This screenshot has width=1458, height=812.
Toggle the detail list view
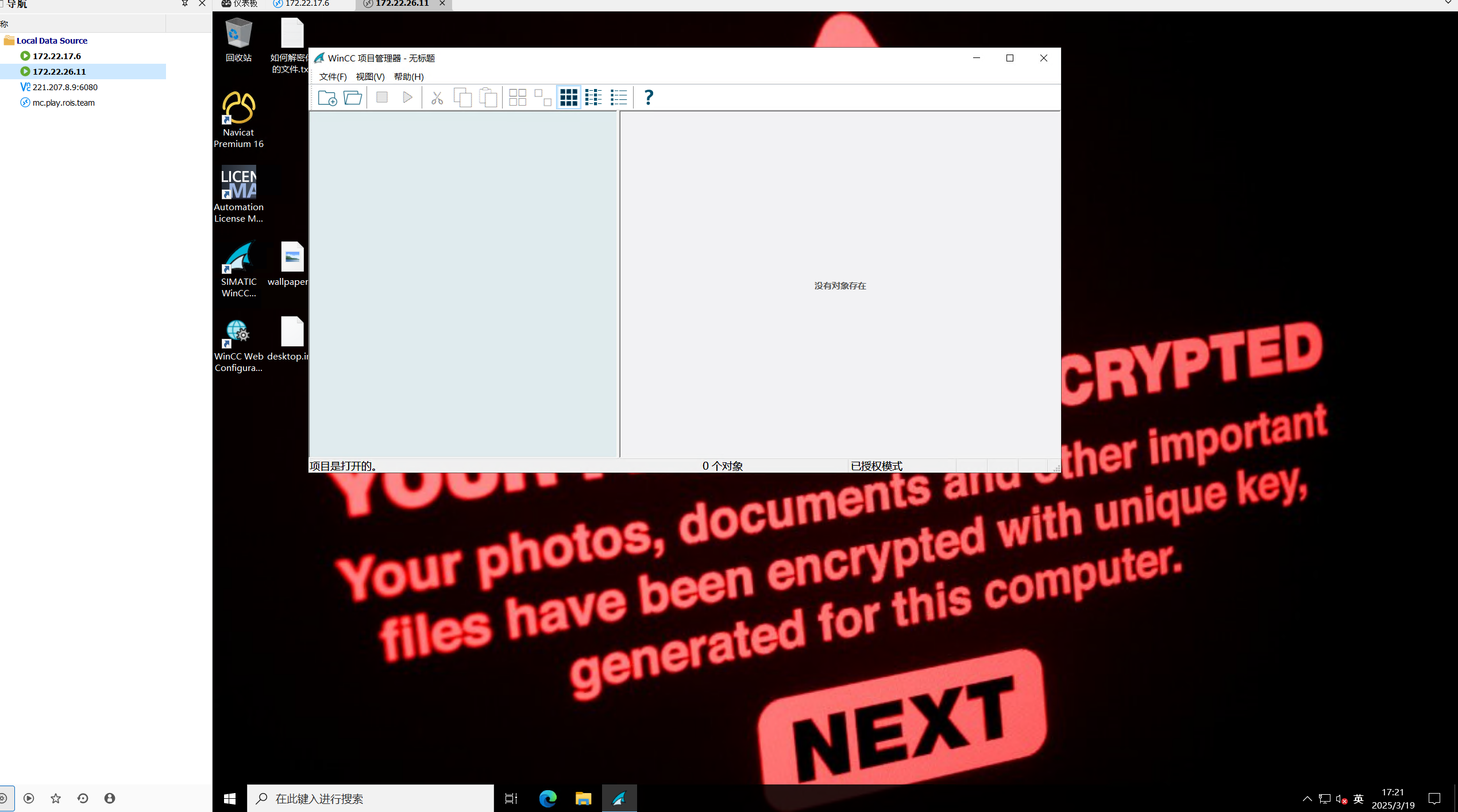tap(619, 98)
